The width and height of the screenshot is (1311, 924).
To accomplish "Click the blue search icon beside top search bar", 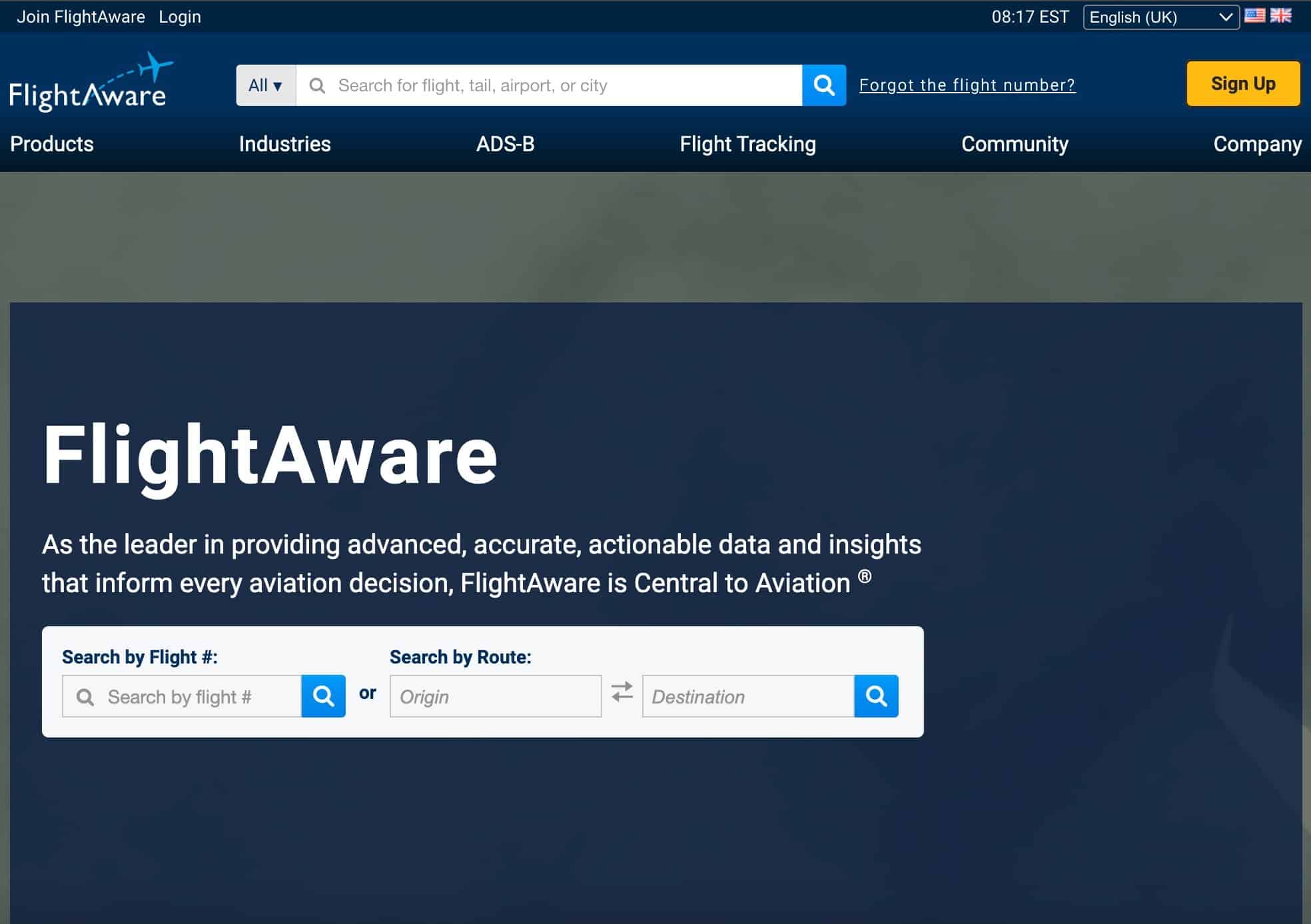I will pyautogui.click(x=824, y=85).
